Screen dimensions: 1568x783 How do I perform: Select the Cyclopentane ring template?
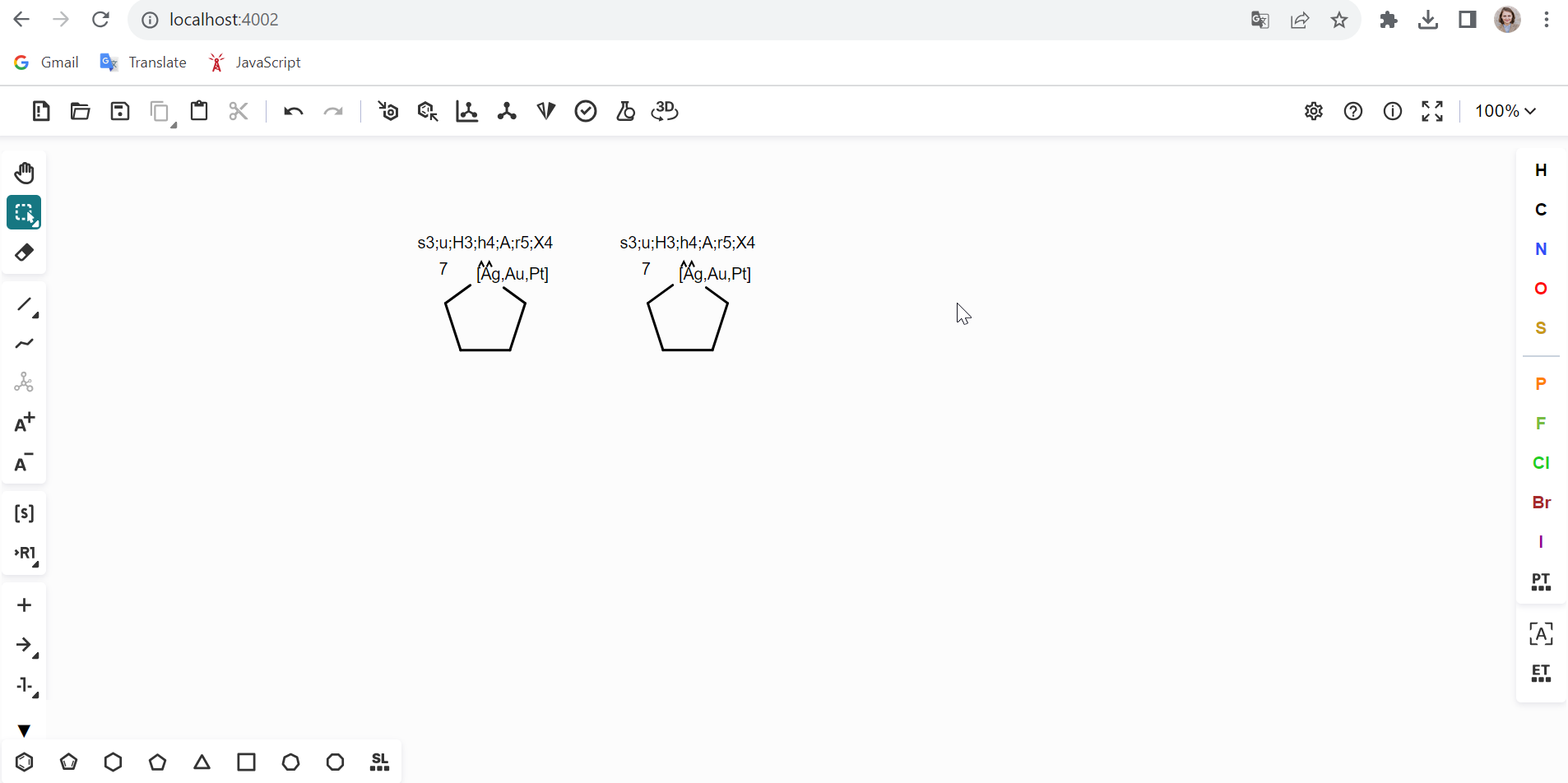(158, 762)
